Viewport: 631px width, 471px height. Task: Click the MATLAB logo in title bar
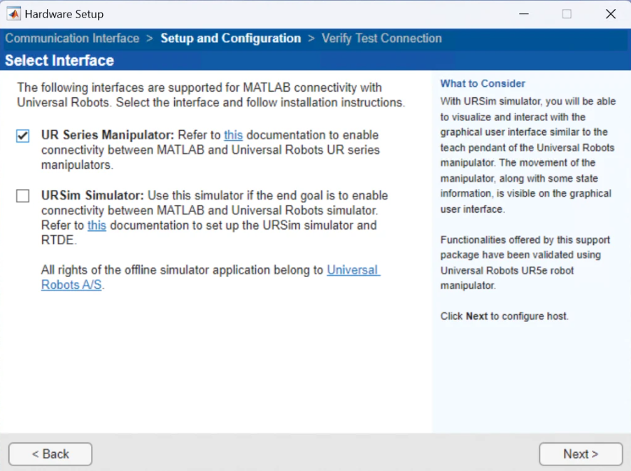click(14, 14)
